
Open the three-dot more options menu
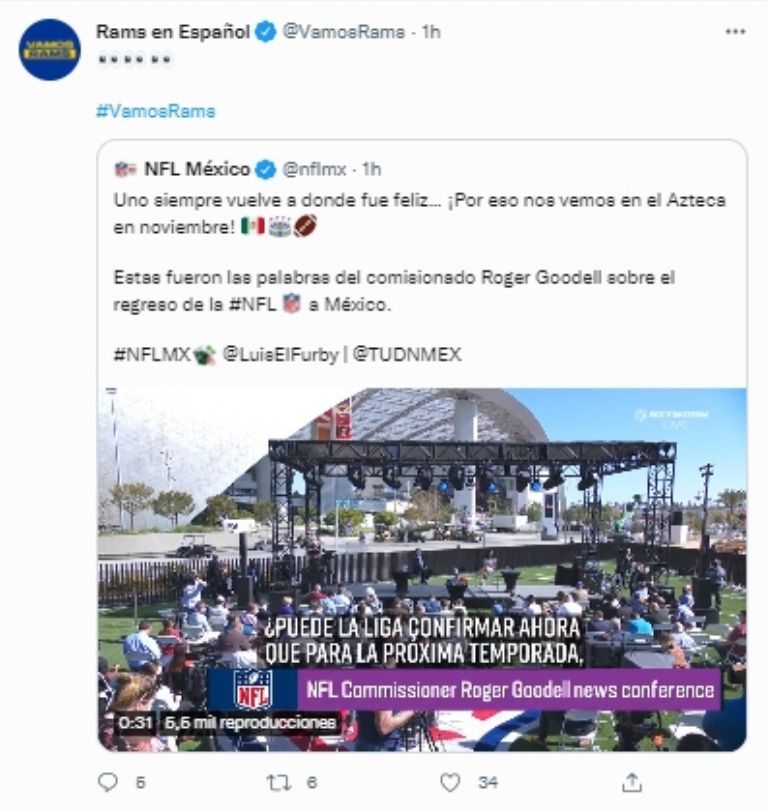click(735, 32)
